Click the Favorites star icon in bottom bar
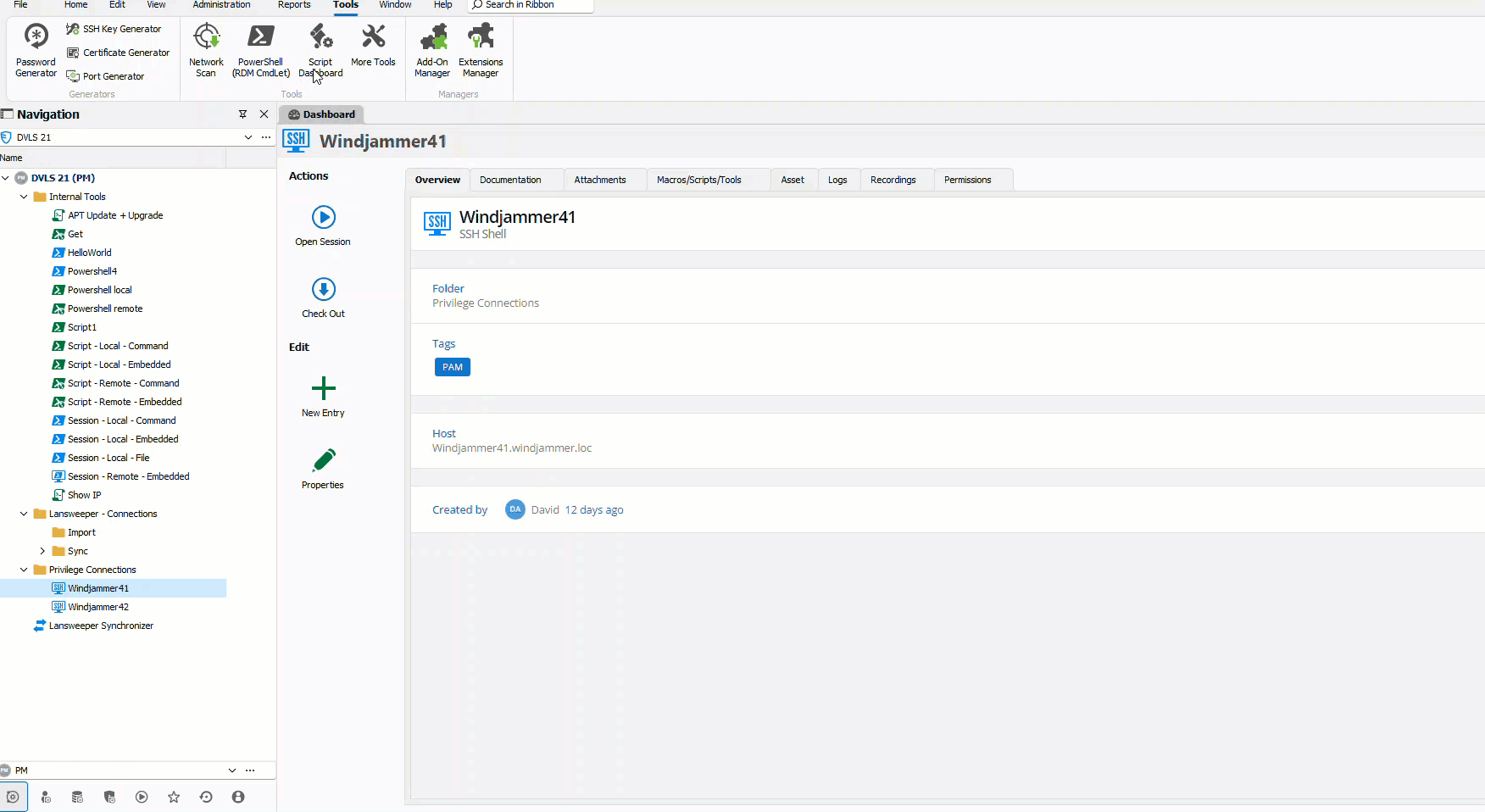Image resolution: width=1485 pixels, height=812 pixels. (x=174, y=798)
